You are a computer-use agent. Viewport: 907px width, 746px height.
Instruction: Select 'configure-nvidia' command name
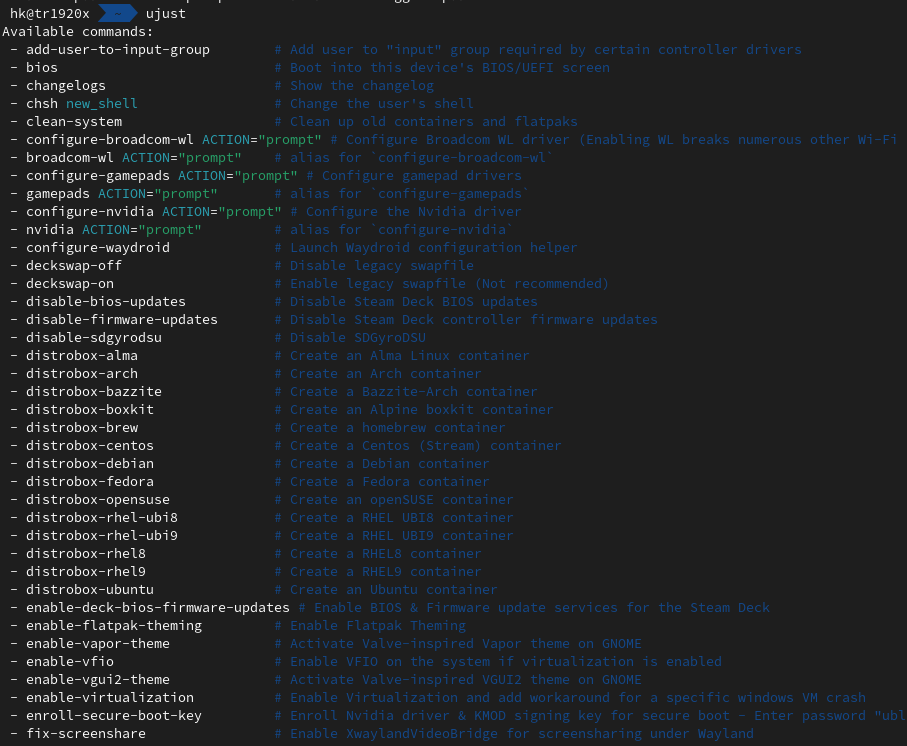(90, 211)
